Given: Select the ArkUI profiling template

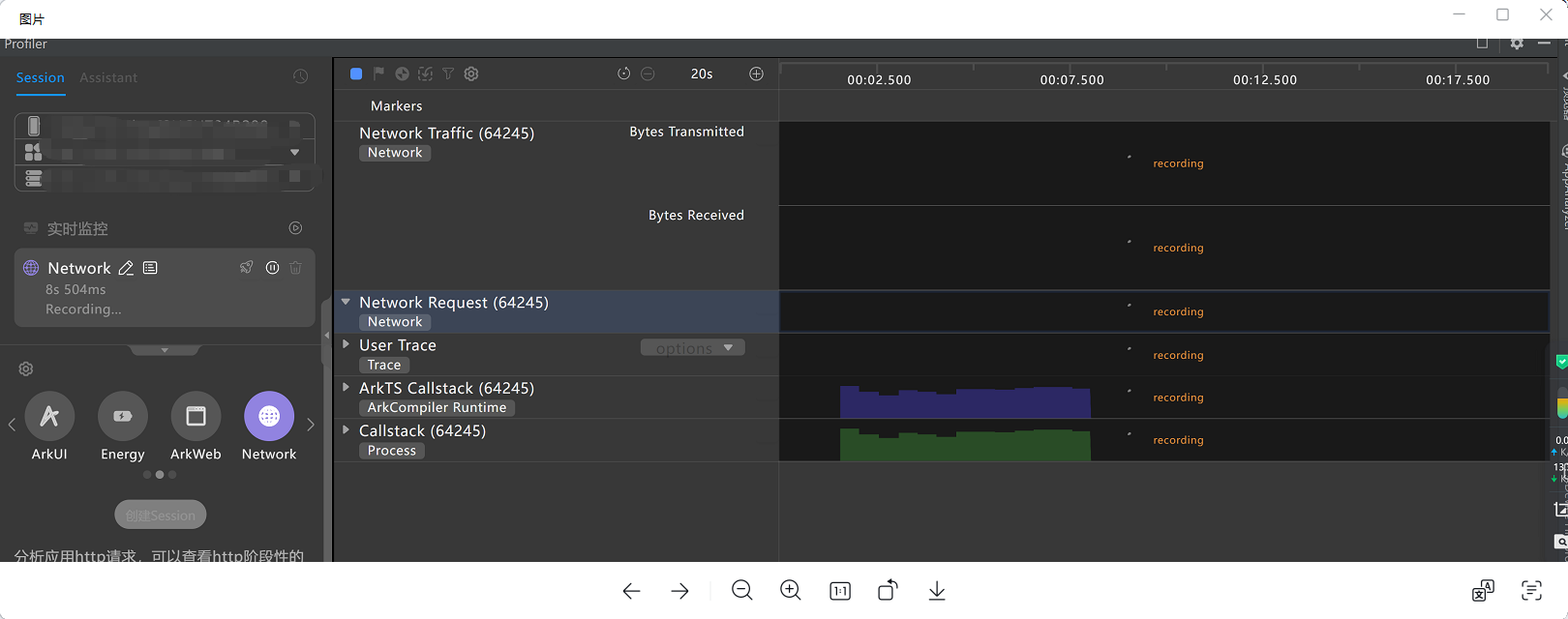Looking at the screenshot, I should pyautogui.click(x=49, y=416).
